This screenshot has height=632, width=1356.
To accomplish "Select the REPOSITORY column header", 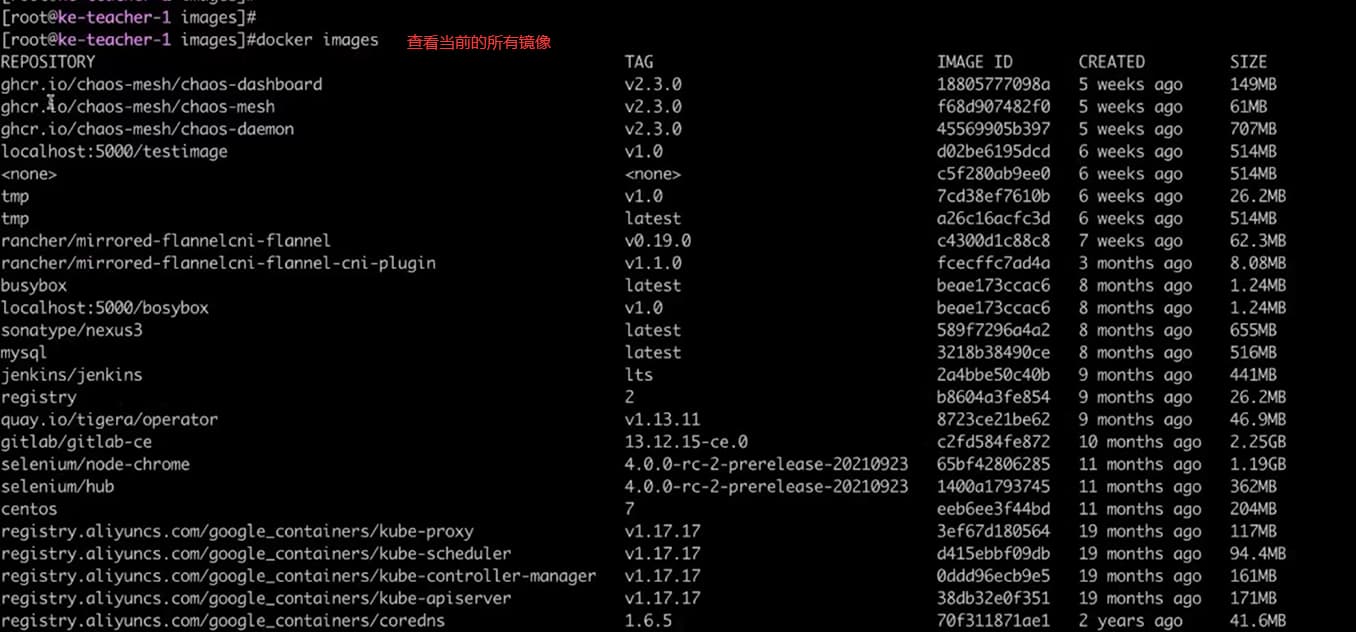I will coord(48,62).
